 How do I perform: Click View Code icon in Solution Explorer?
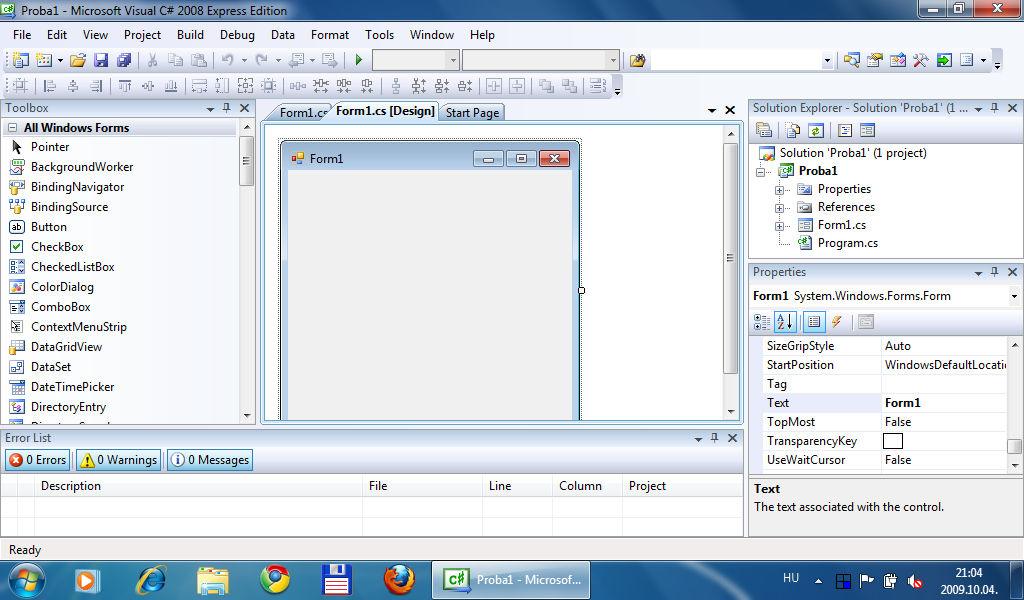(x=844, y=131)
